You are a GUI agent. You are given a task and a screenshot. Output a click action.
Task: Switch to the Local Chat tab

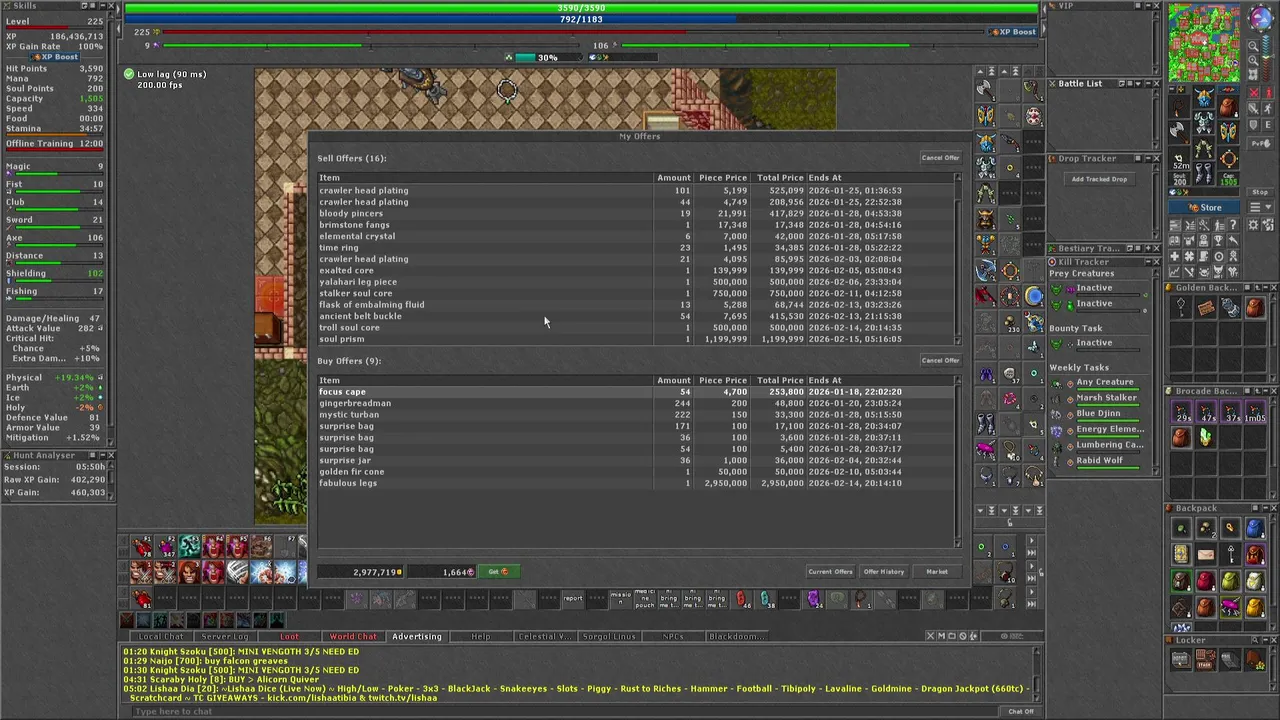coord(160,636)
